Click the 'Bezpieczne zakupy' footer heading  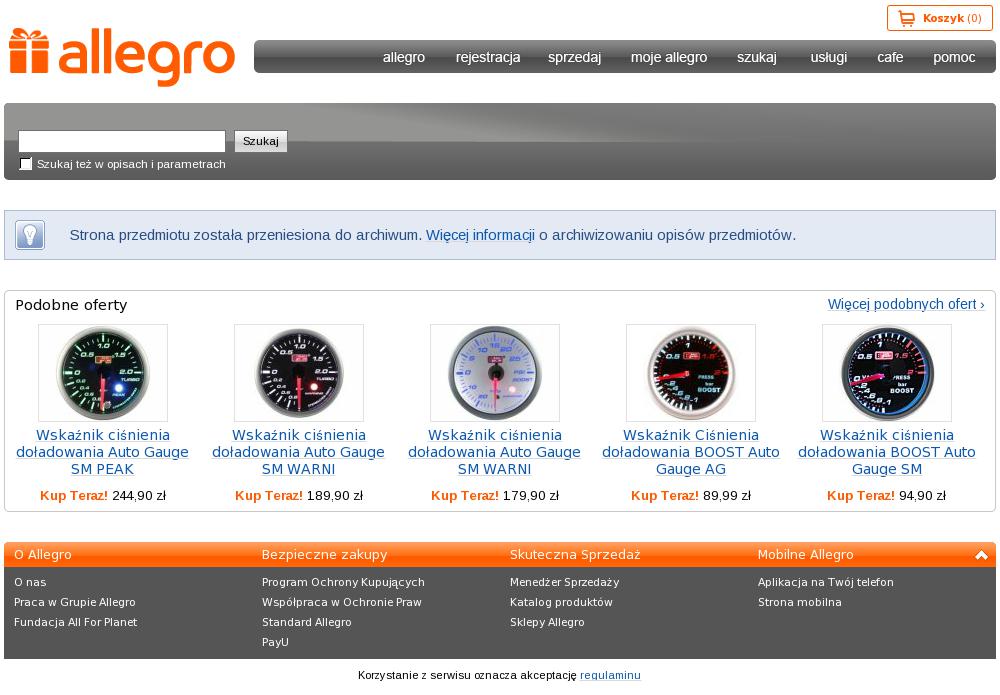pyautogui.click(x=325, y=555)
